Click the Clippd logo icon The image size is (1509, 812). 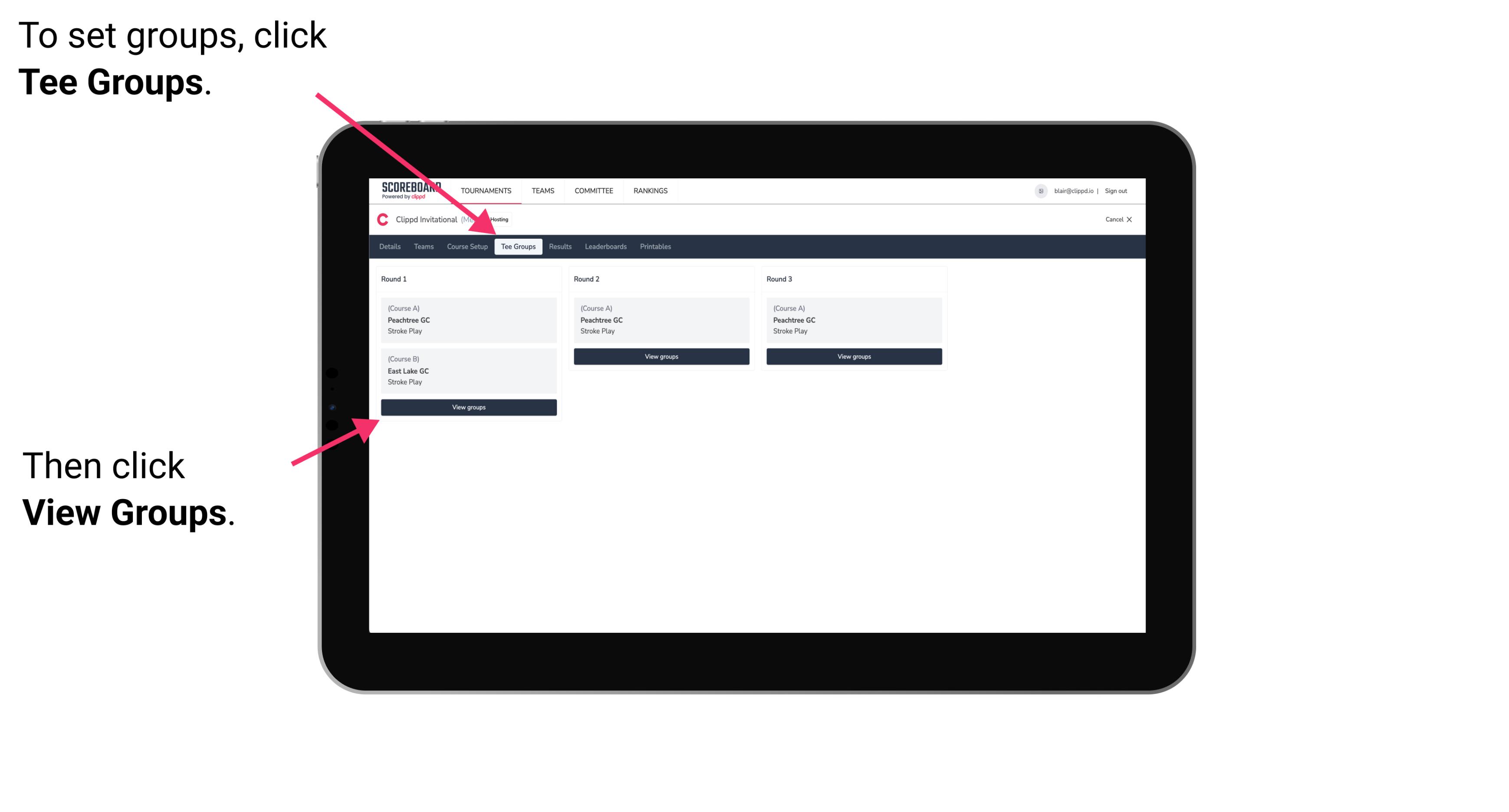click(386, 219)
